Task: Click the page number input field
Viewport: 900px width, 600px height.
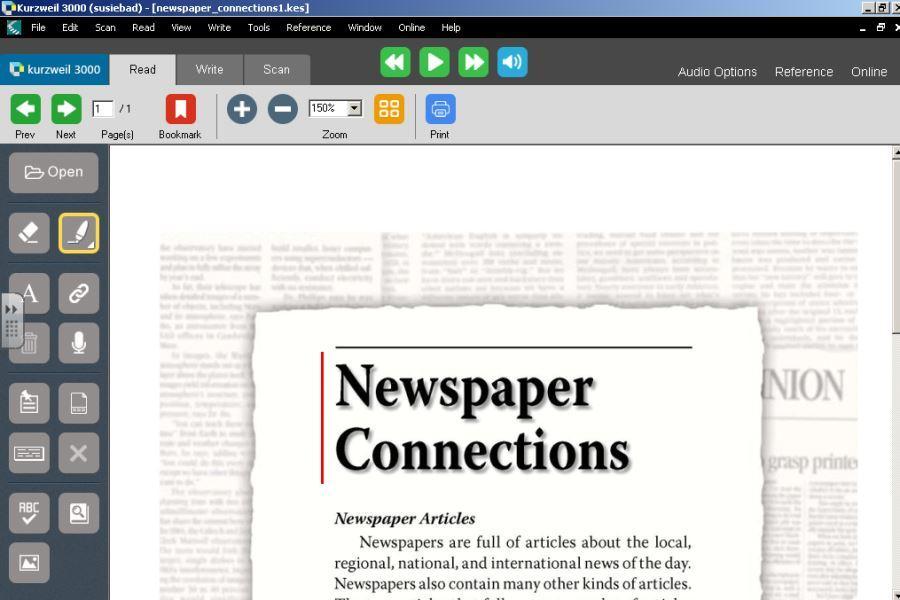Action: point(102,109)
